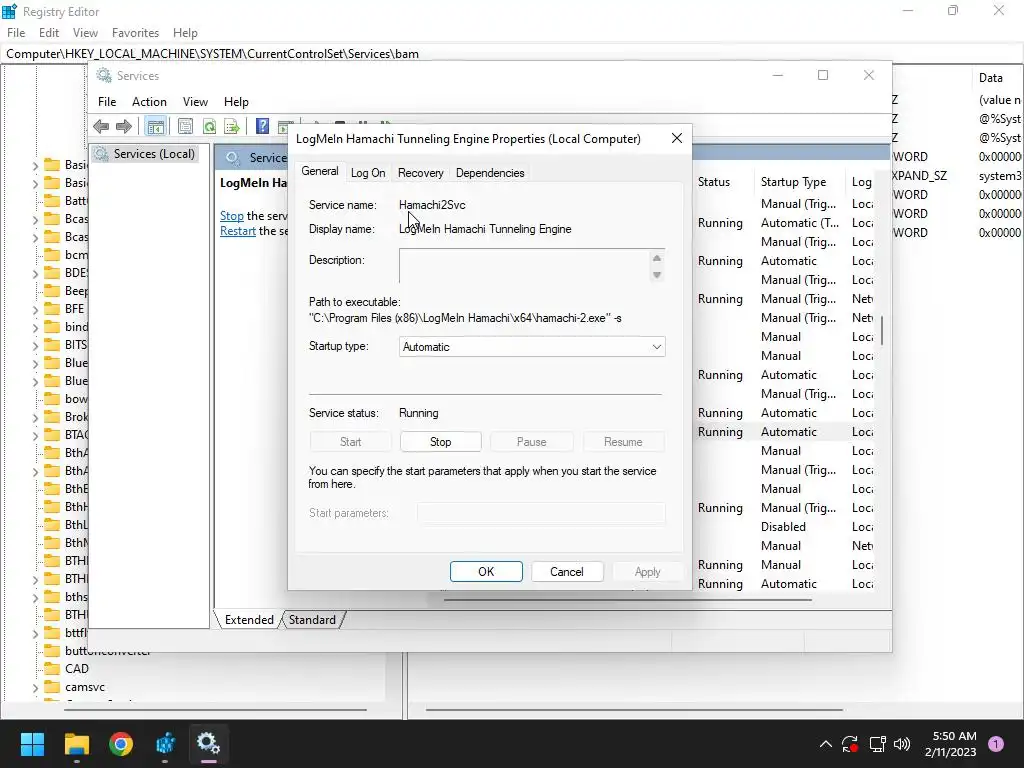1024x768 pixels.
Task: Click the clock showing 5:50 AM
Action: [x=954, y=736]
